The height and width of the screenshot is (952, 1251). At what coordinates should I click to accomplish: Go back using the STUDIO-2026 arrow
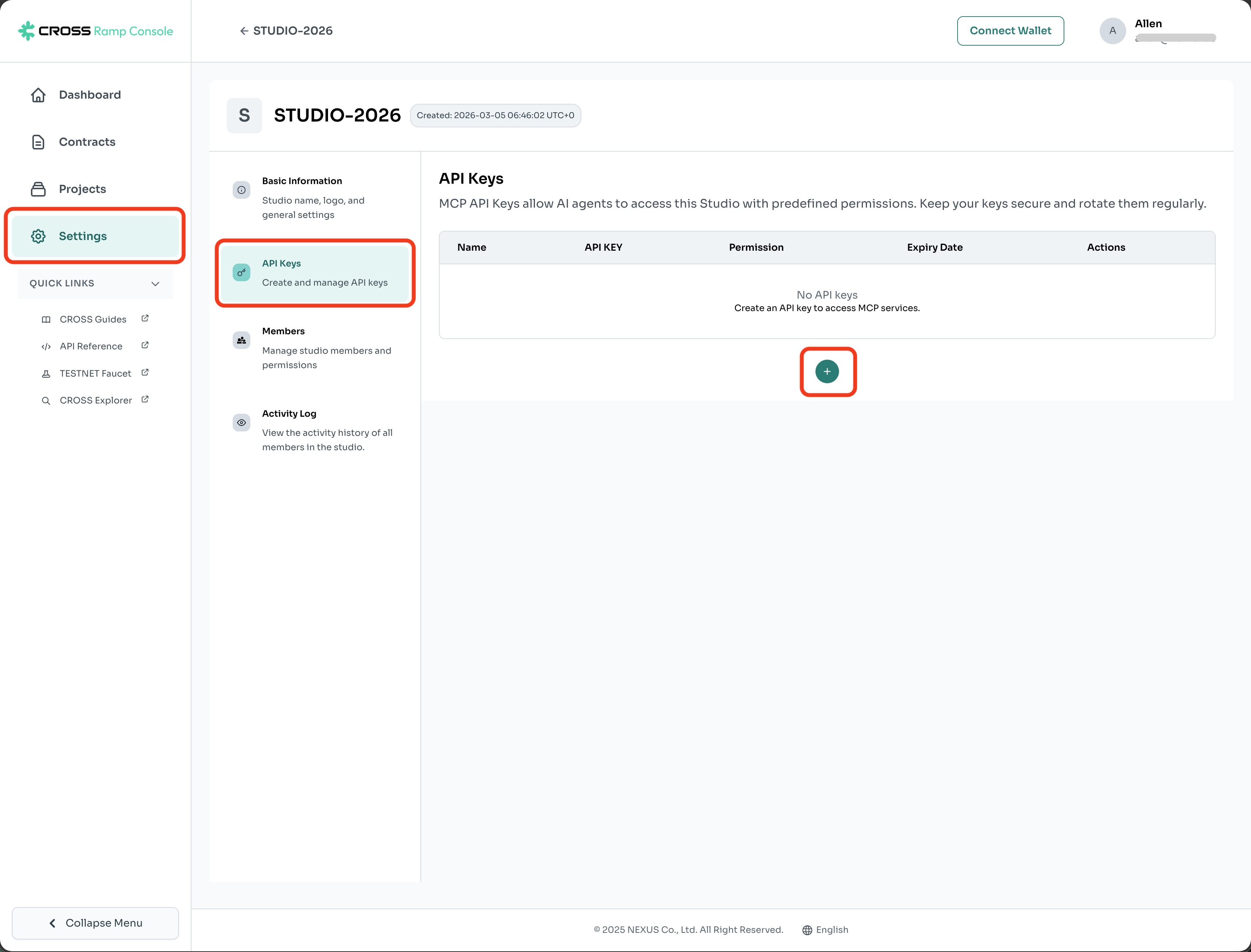point(244,31)
